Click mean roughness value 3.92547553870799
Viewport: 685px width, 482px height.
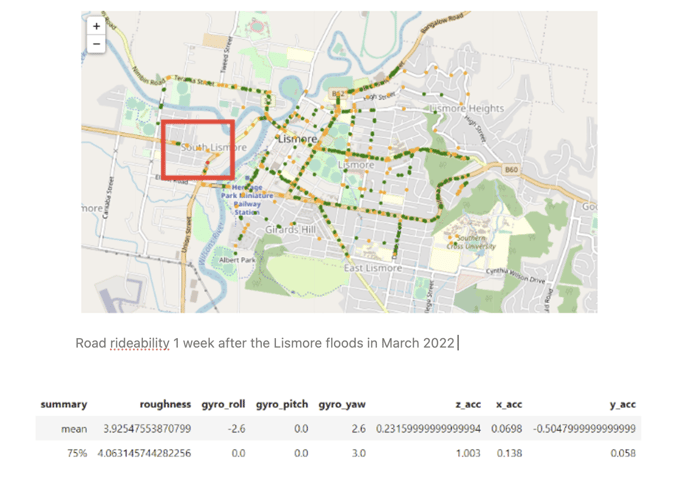click(x=147, y=429)
